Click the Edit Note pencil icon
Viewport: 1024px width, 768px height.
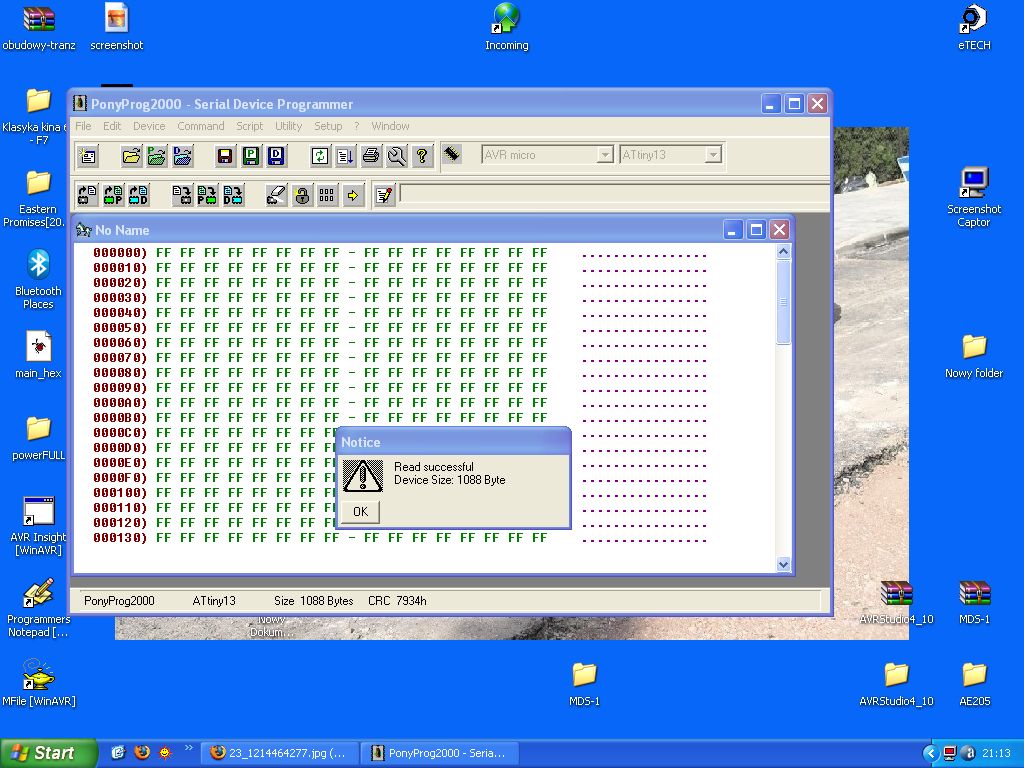384,195
